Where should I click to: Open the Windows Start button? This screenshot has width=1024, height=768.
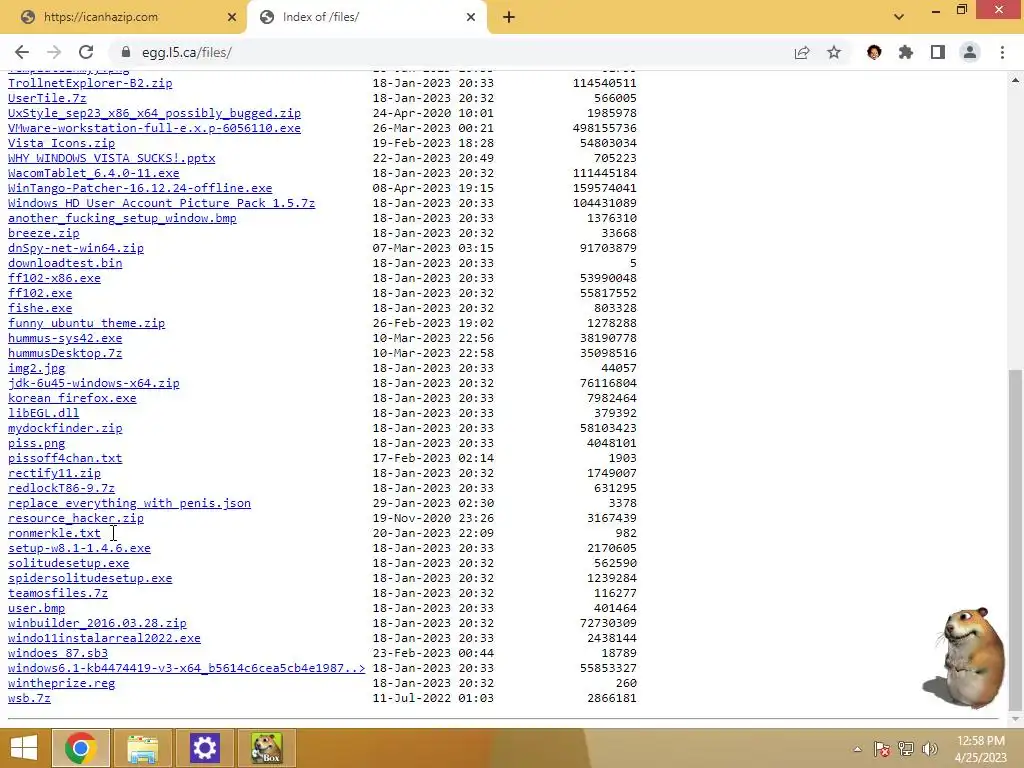point(24,748)
